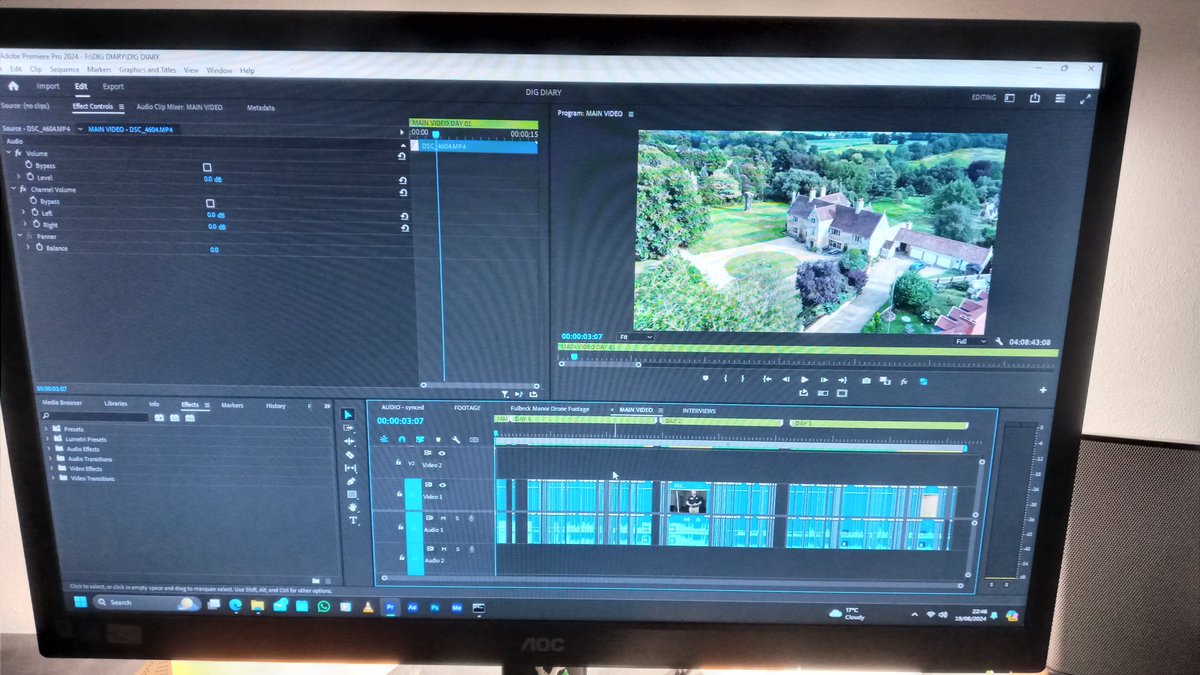
Task: Toggle Channel Volume Bypass checkbox
Action: 210,202
